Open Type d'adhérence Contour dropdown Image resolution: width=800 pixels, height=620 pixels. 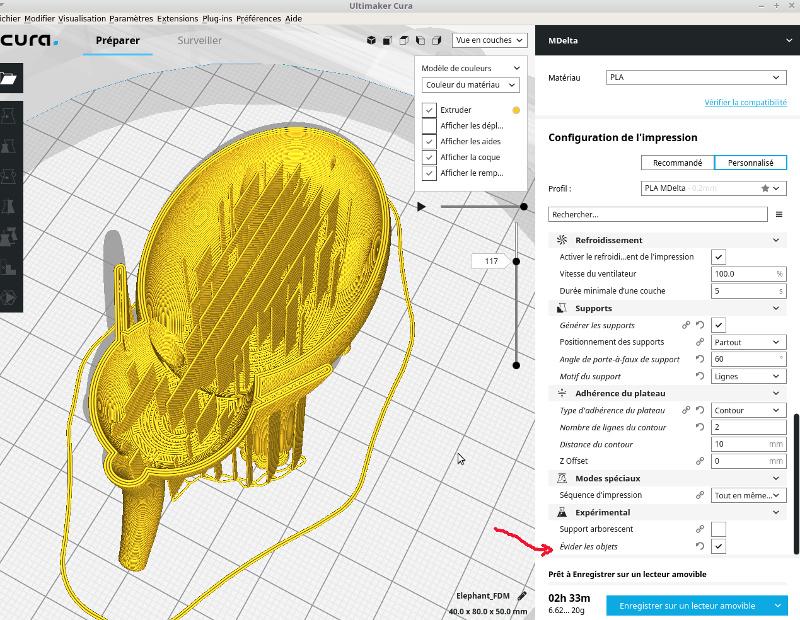[748, 410]
